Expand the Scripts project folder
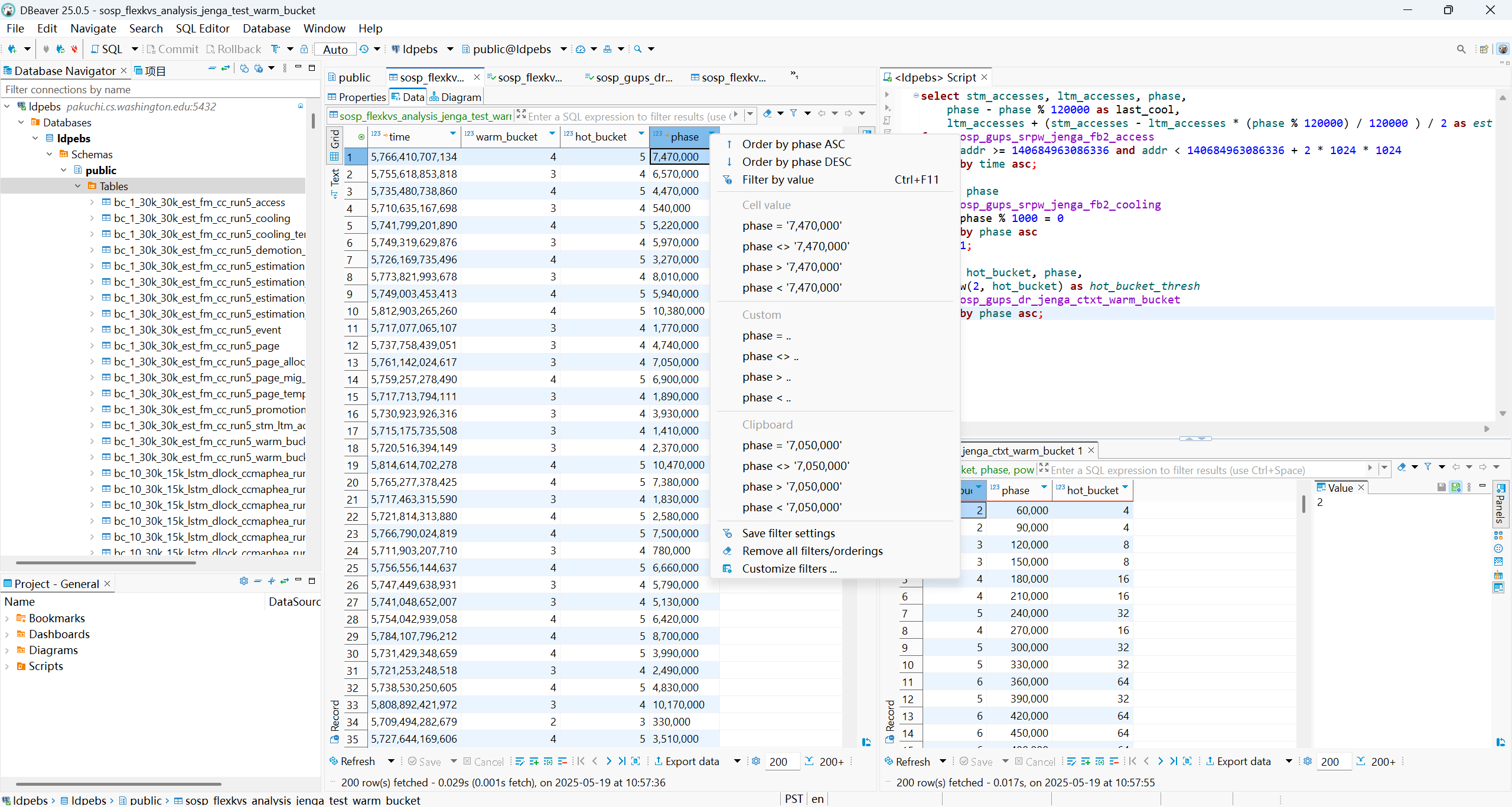This screenshot has width=1512, height=807. click(x=7, y=666)
